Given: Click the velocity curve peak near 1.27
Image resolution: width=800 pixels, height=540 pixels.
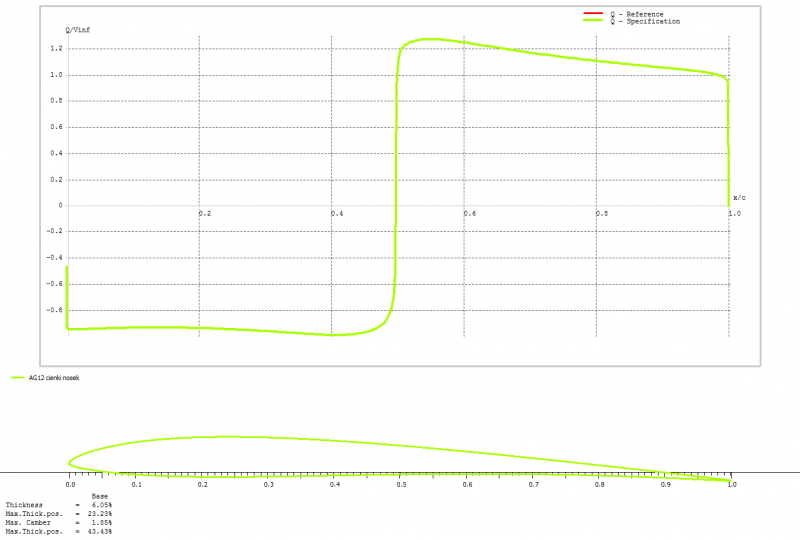Looking at the screenshot, I should click(x=430, y=39).
